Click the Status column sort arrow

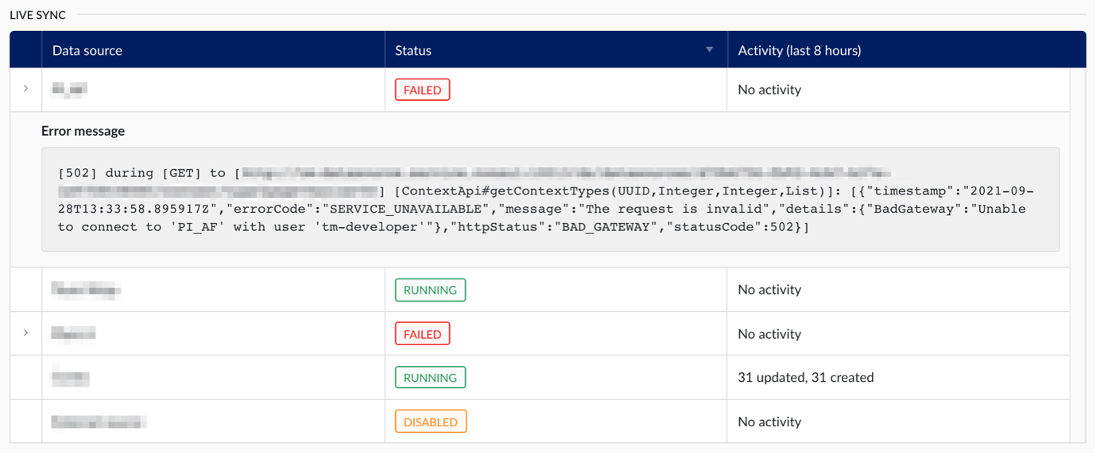pyautogui.click(x=709, y=50)
